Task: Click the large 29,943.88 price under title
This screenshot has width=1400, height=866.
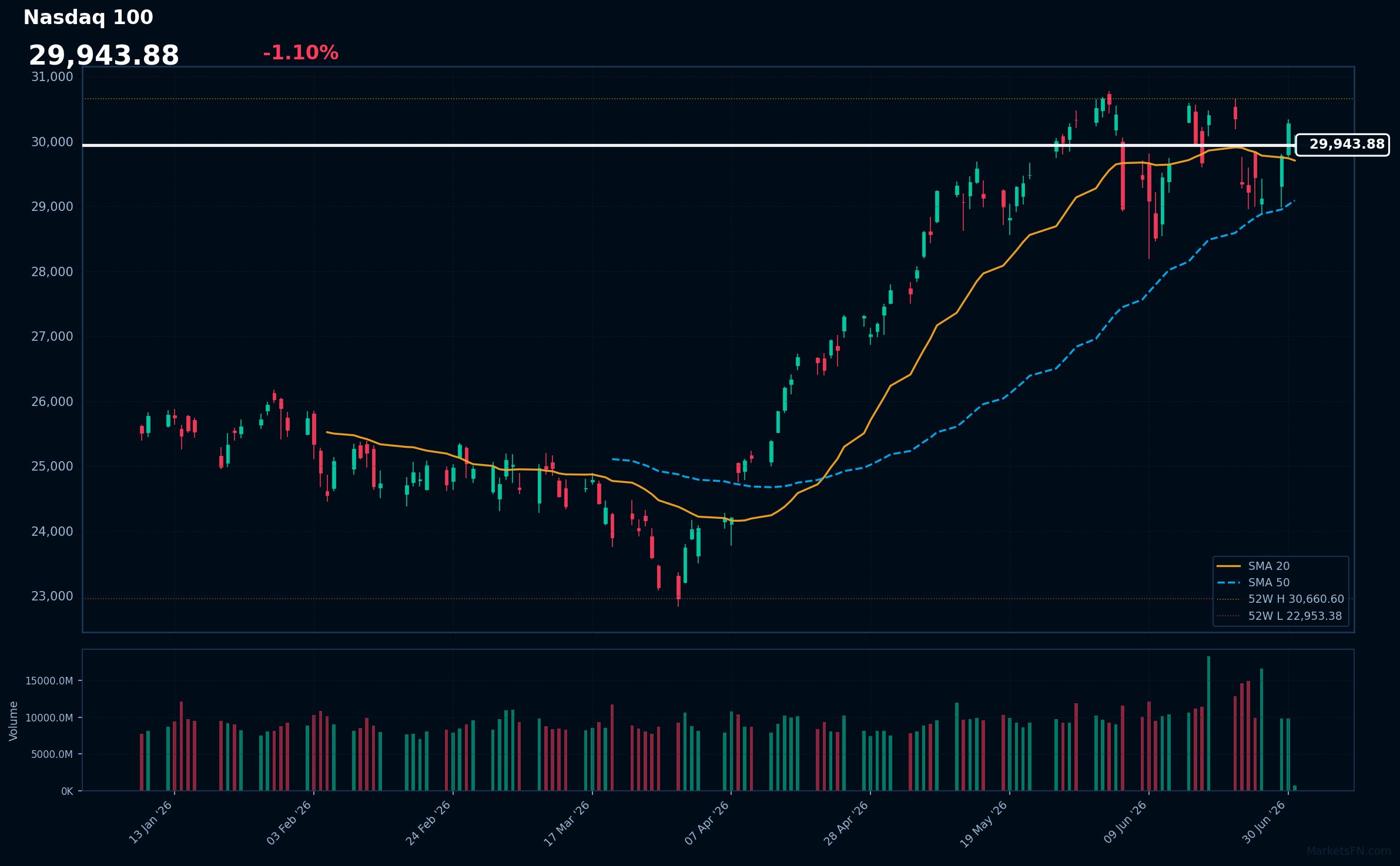Action: pos(104,56)
